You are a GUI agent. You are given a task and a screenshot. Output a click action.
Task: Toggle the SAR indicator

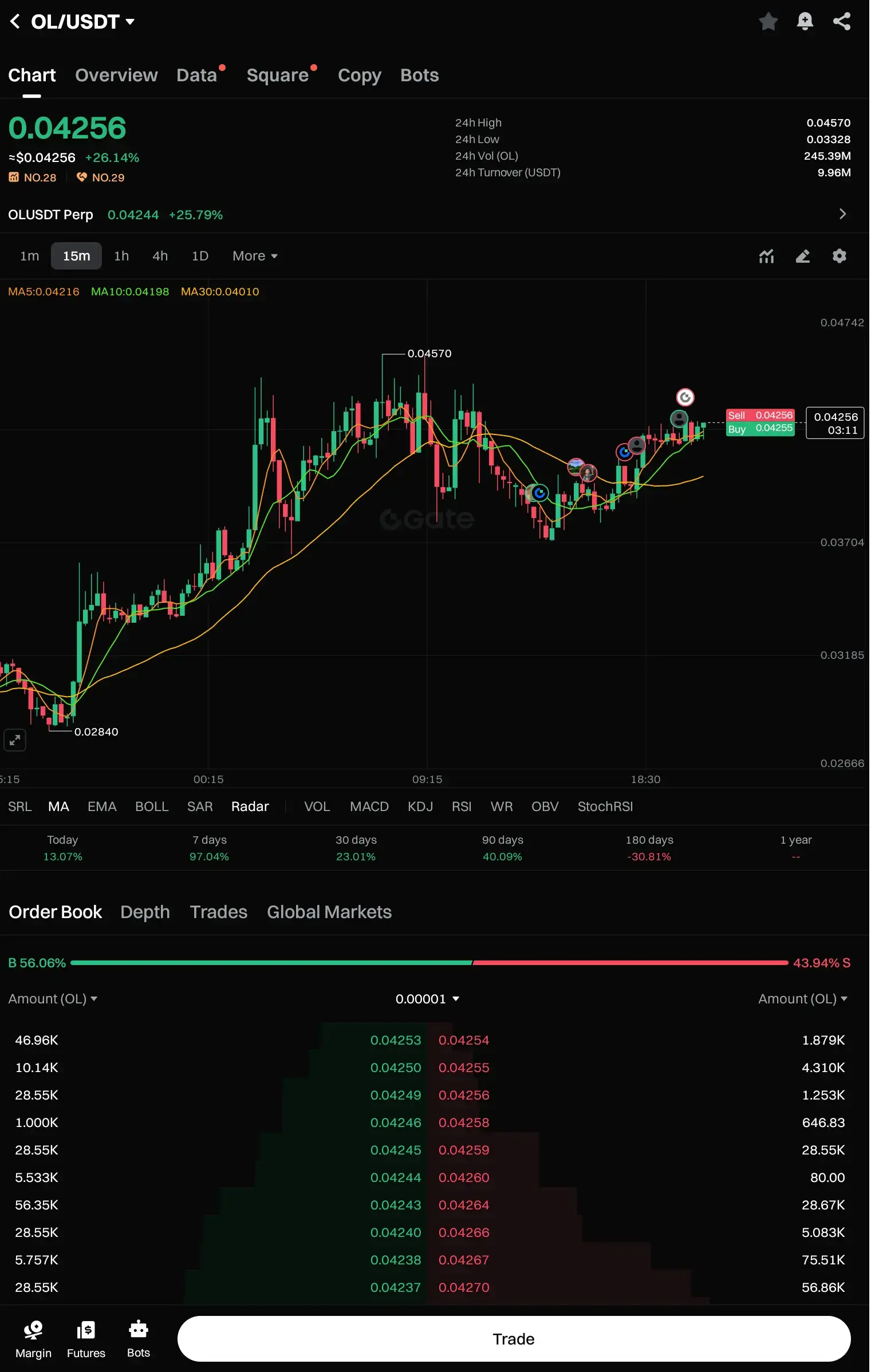[200, 806]
